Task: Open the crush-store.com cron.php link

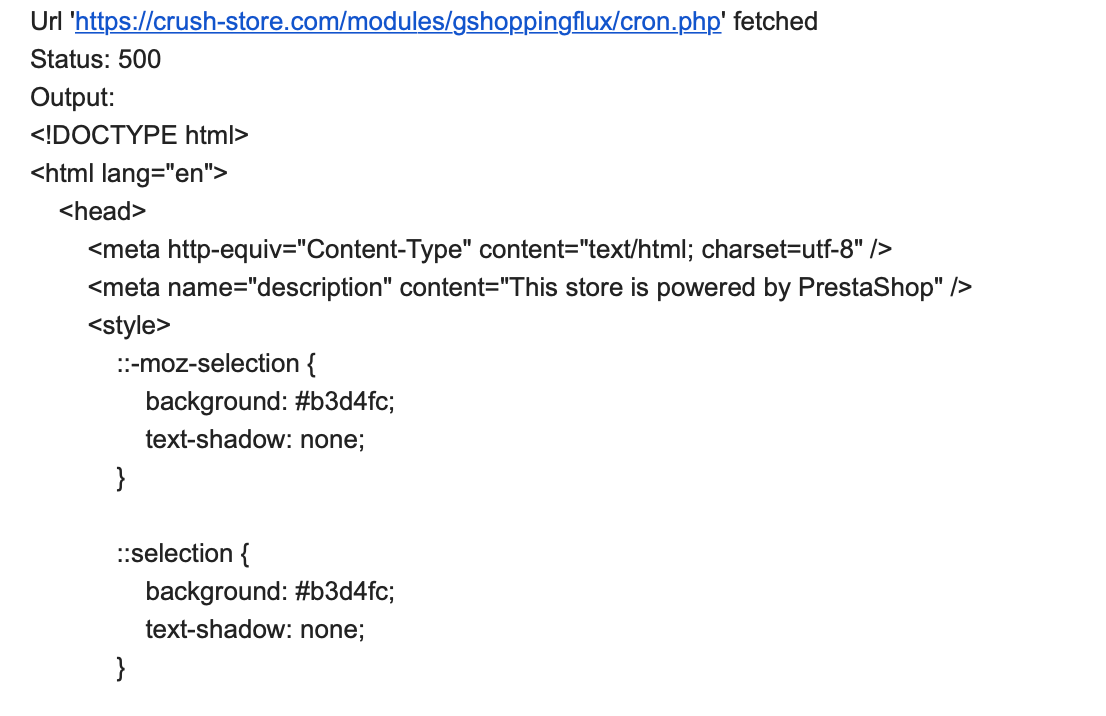Action: point(398,22)
